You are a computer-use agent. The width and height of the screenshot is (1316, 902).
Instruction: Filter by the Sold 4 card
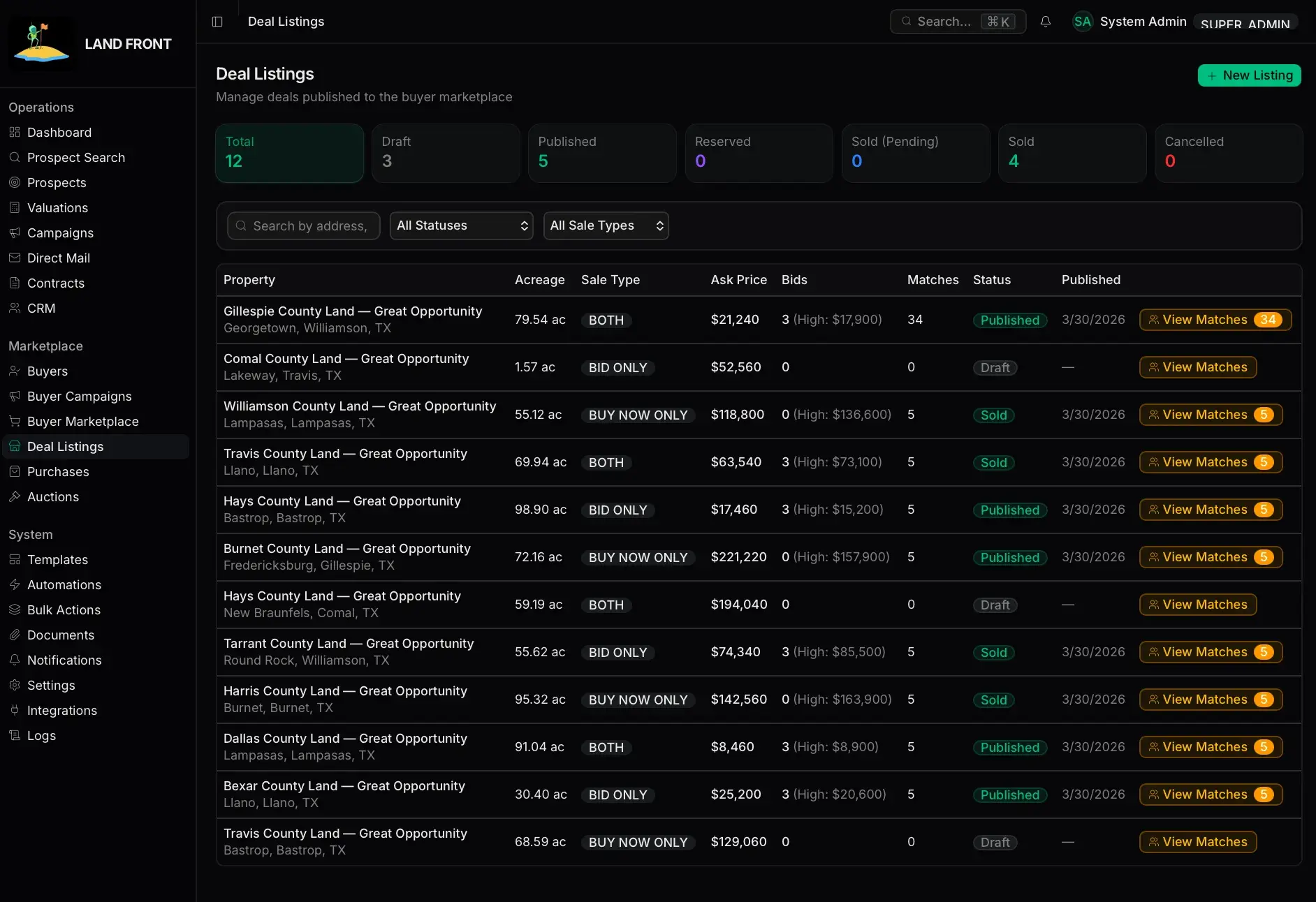(x=1072, y=153)
